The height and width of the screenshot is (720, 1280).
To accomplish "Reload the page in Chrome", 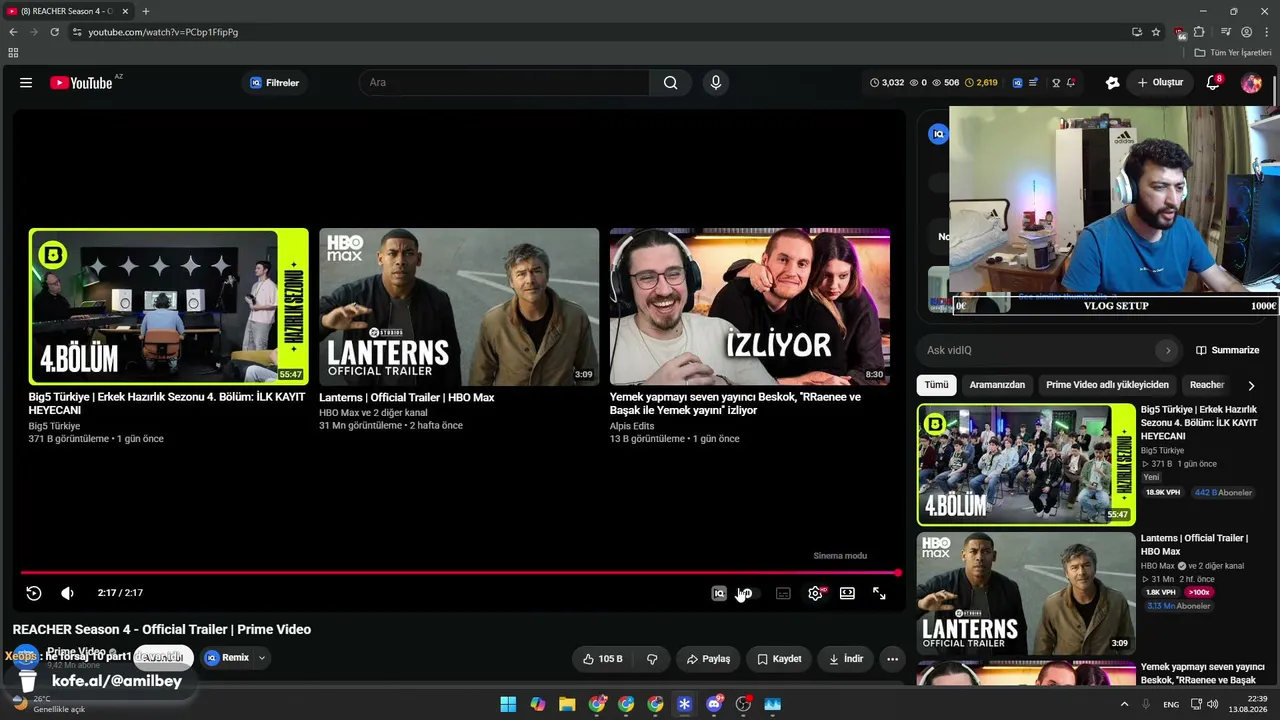I will [x=54, y=32].
